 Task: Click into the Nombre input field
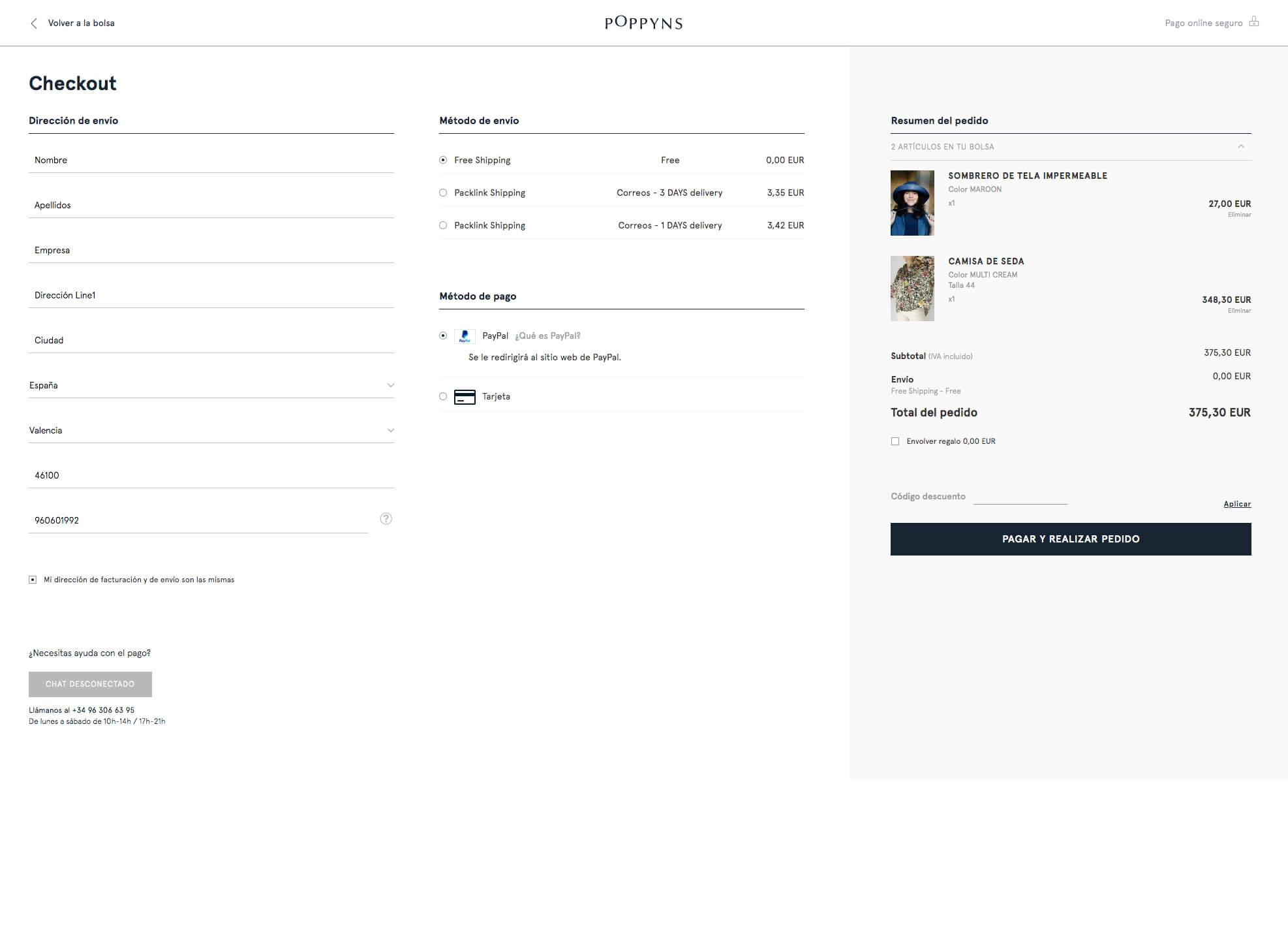[x=211, y=160]
